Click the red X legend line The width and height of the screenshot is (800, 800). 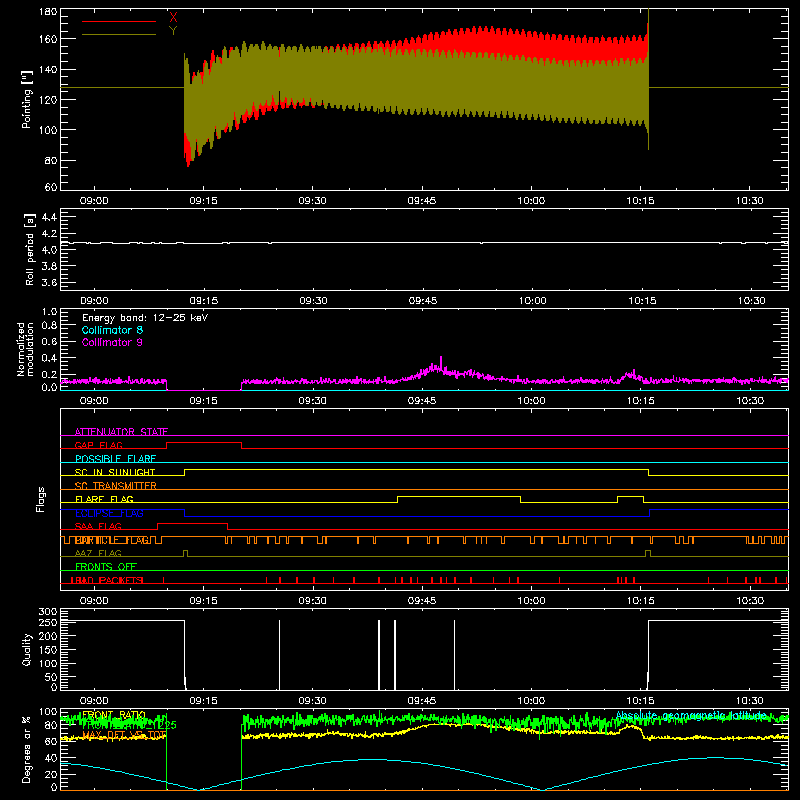(x=119, y=21)
